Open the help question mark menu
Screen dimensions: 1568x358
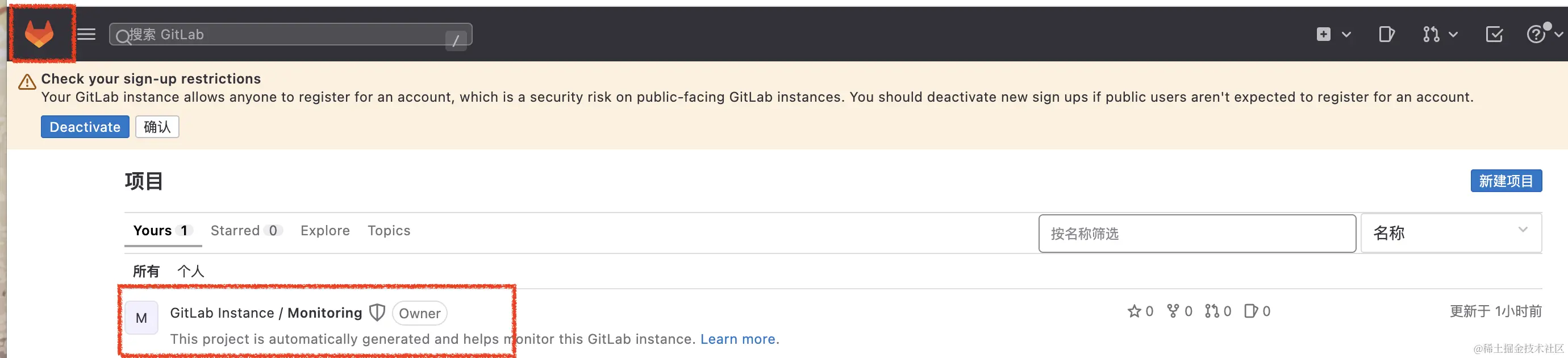pyautogui.click(x=1536, y=34)
